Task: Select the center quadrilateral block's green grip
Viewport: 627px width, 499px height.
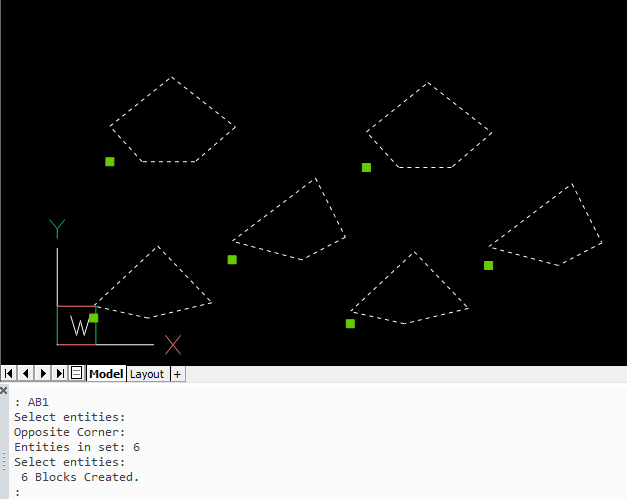Action: pyautogui.click(x=232, y=259)
